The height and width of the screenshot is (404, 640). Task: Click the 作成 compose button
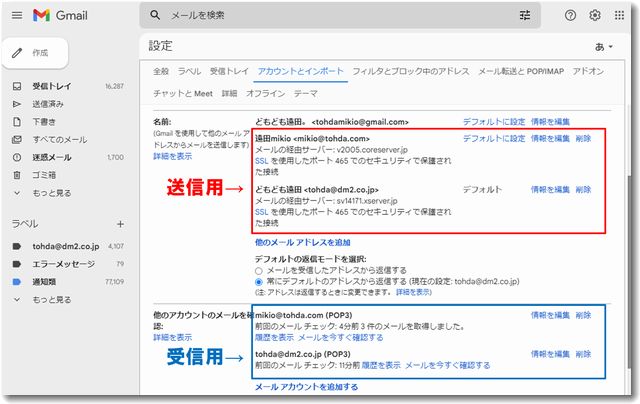click(36, 53)
